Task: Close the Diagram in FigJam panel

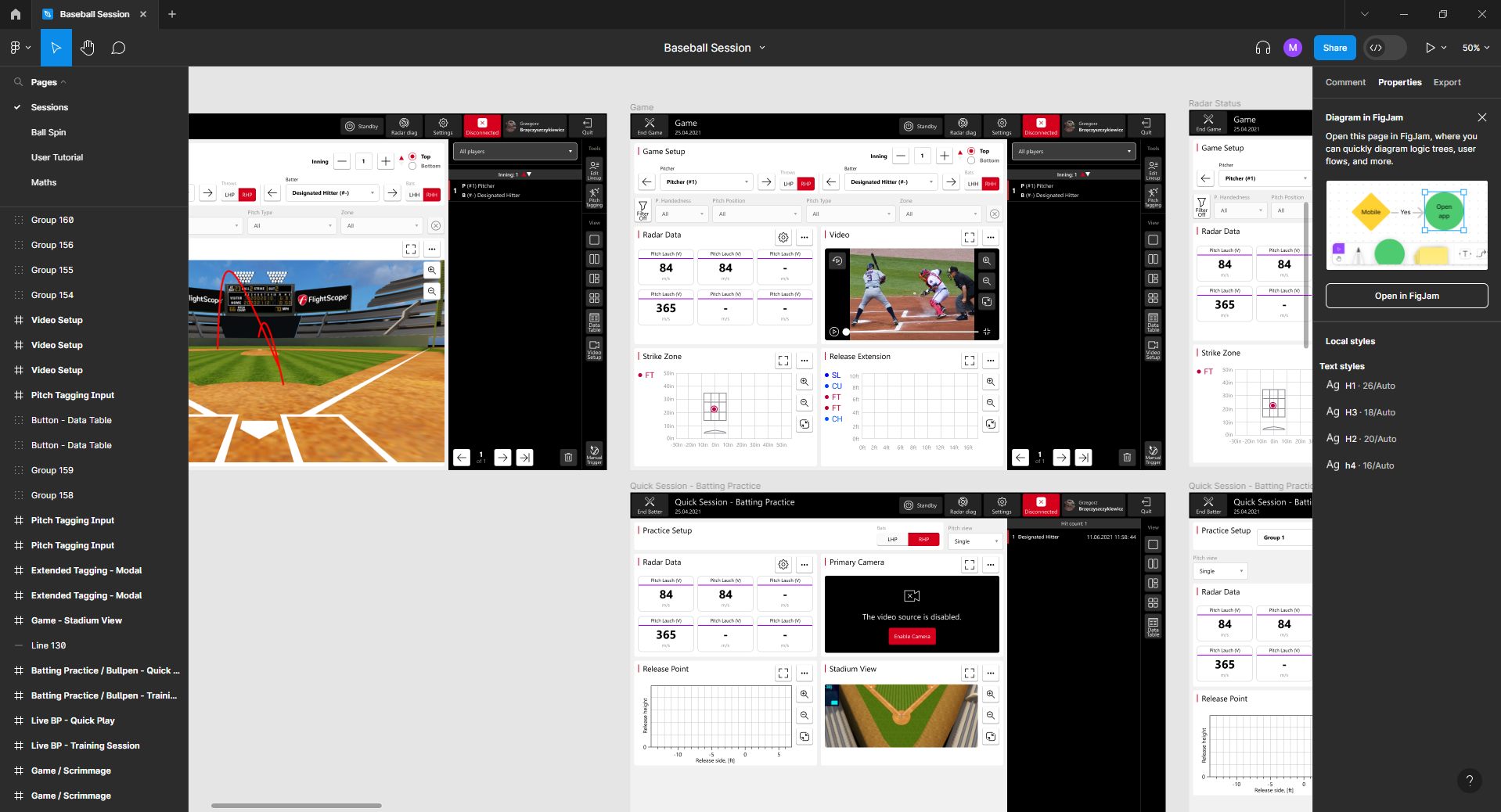Action: click(x=1481, y=117)
